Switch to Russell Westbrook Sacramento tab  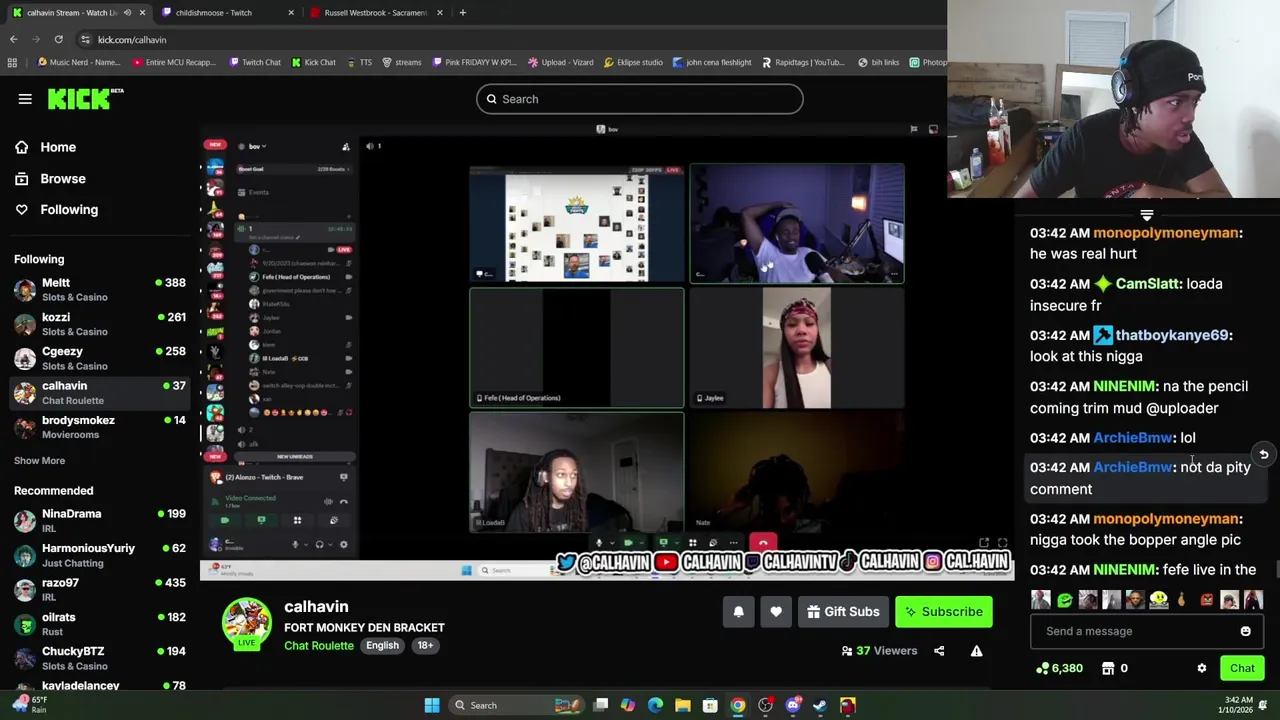376,13
